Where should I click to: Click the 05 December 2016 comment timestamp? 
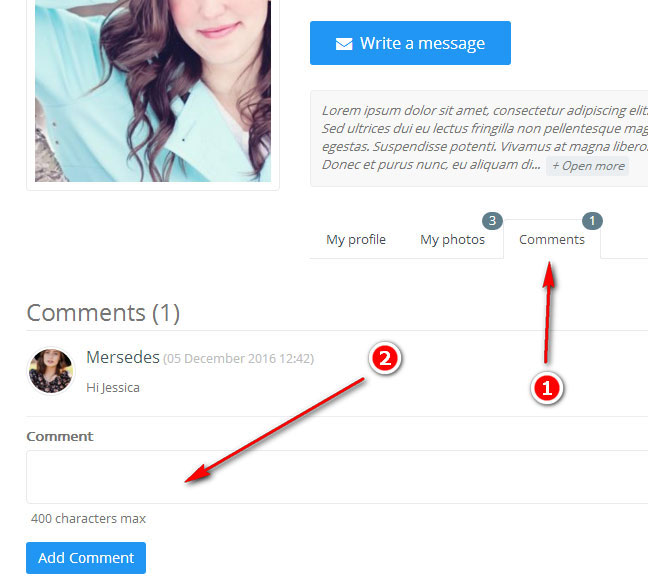[x=238, y=358]
